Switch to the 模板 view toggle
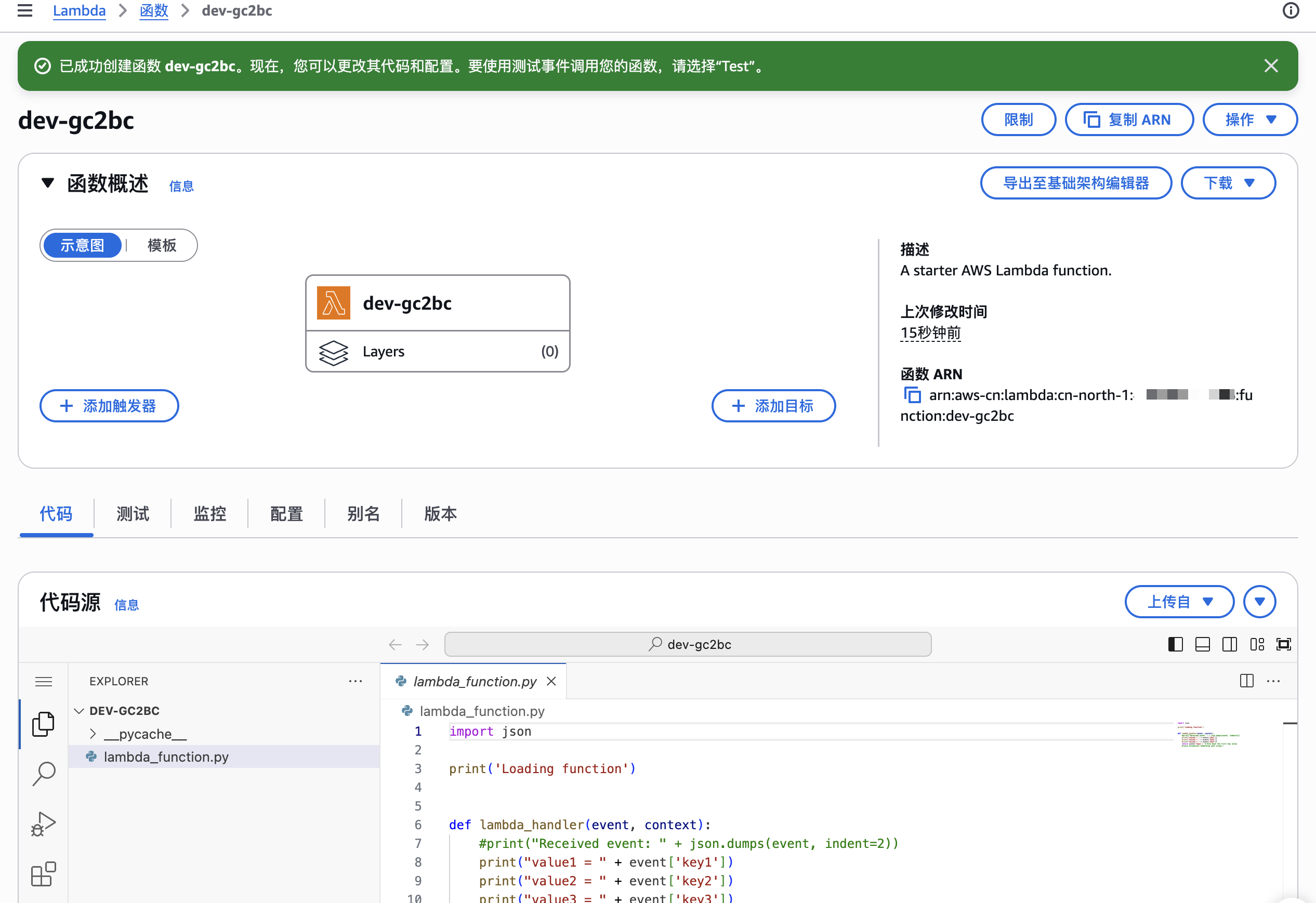1316x903 pixels. click(162, 245)
